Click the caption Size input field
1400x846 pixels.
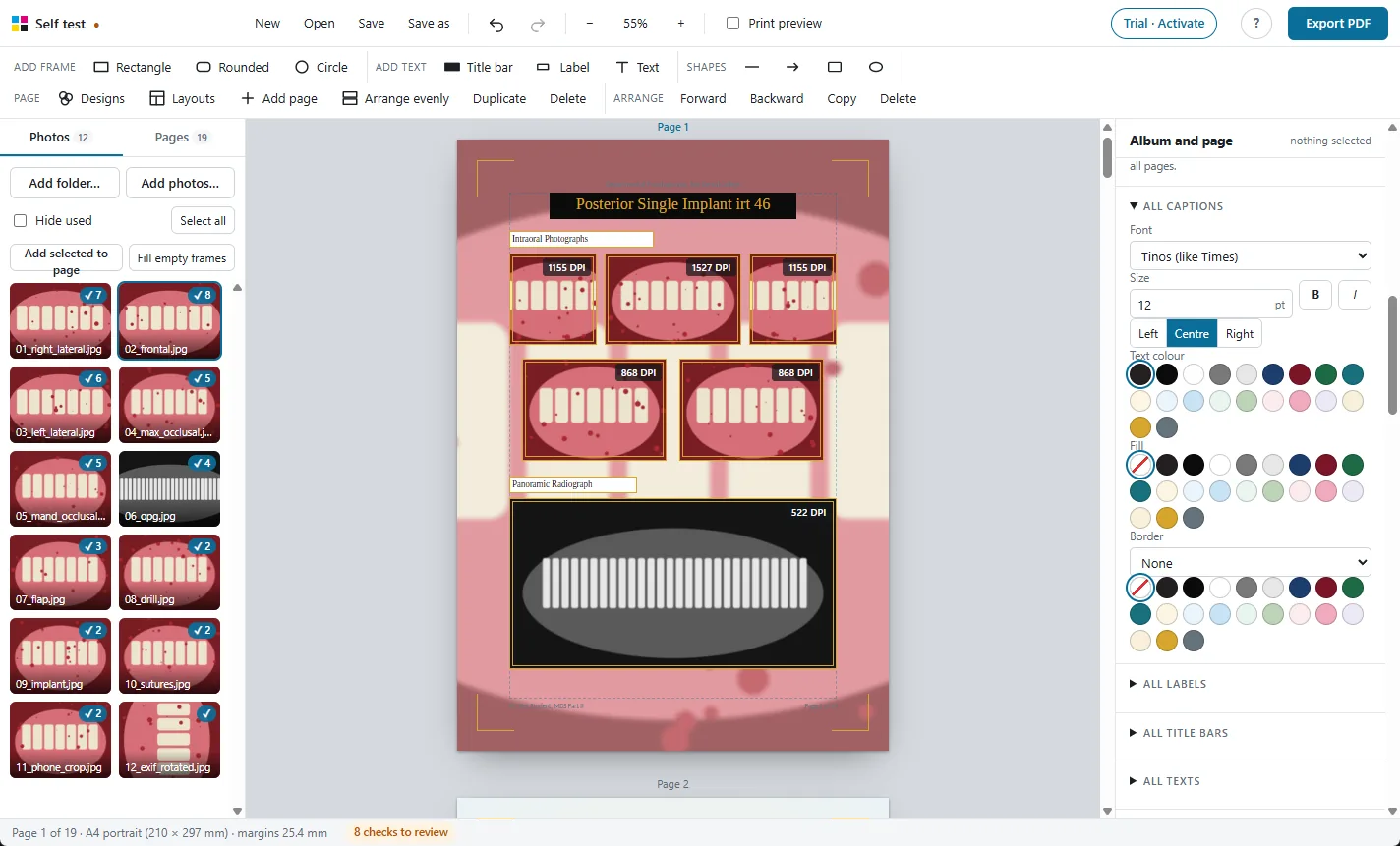coord(1210,305)
